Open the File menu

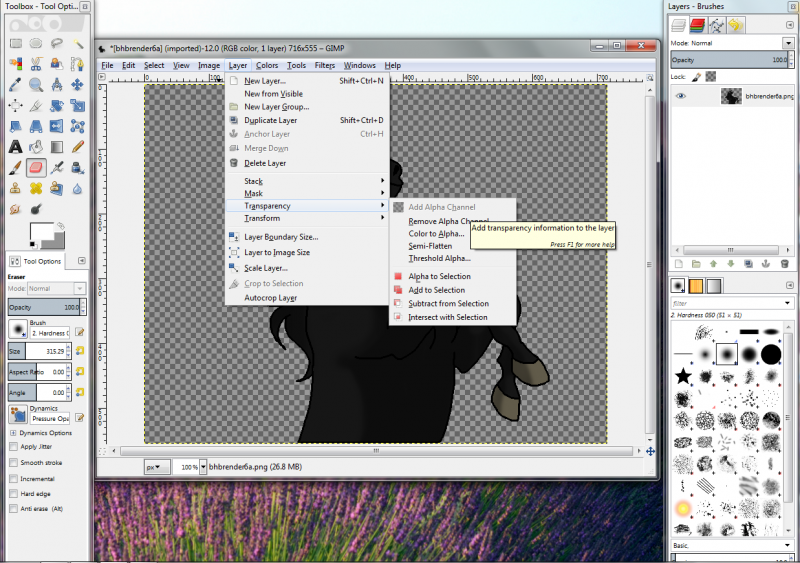[x=107, y=65]
